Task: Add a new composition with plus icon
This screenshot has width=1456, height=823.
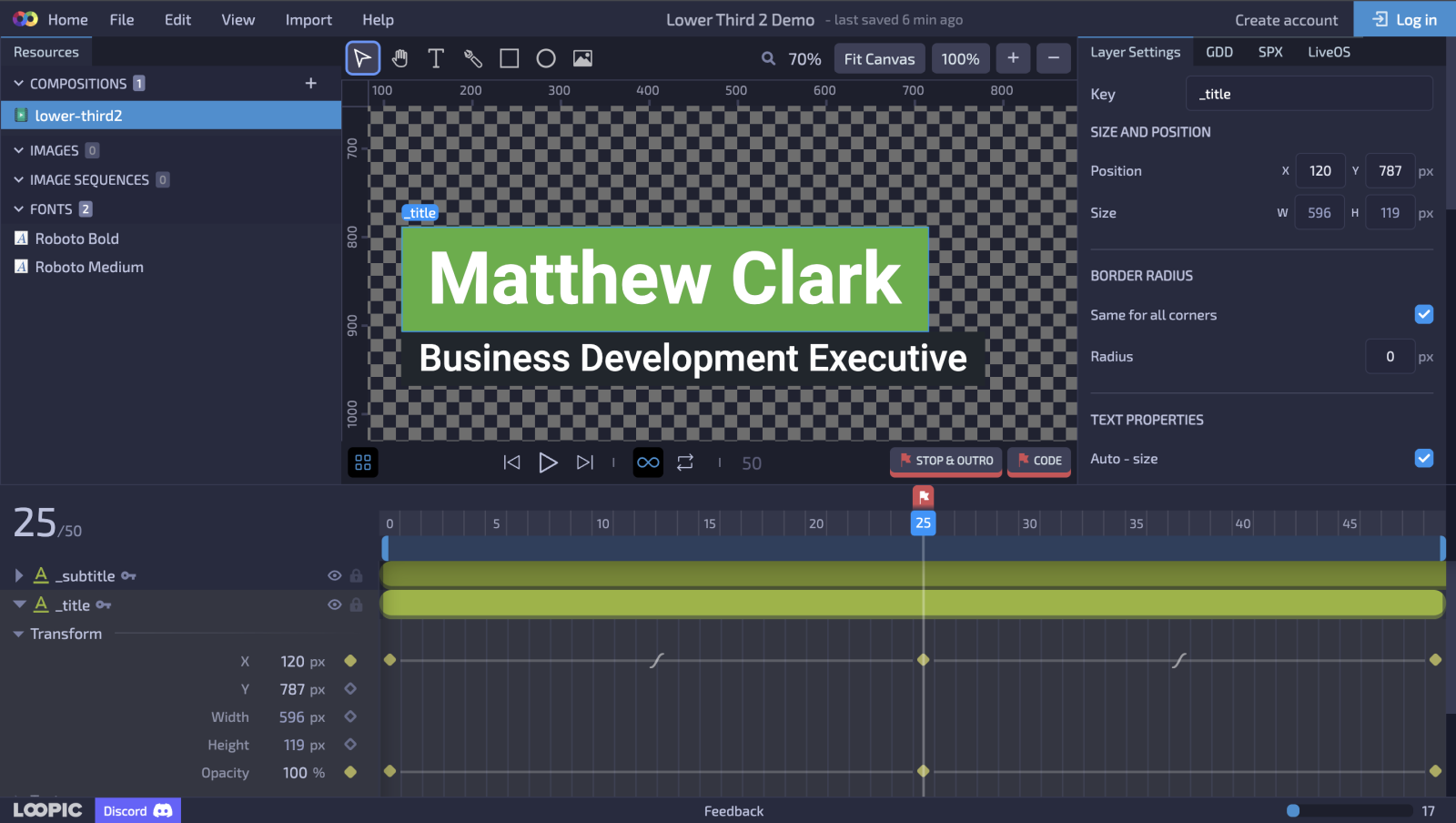Action: 310,84
